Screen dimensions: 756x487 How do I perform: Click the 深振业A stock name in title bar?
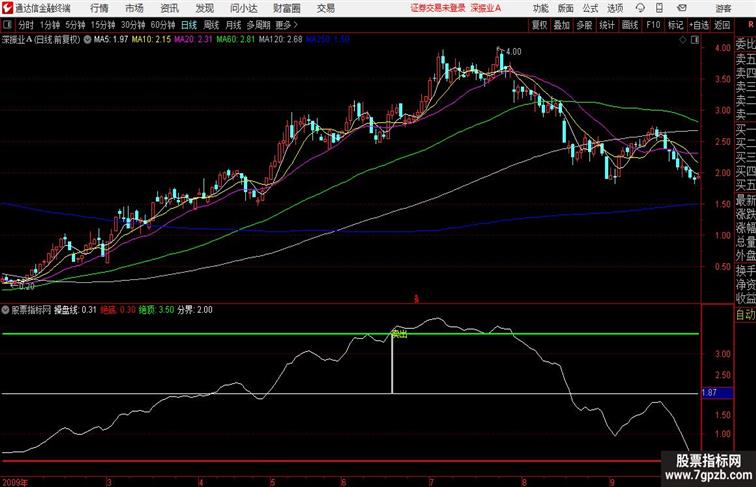(x=486, y=8)
